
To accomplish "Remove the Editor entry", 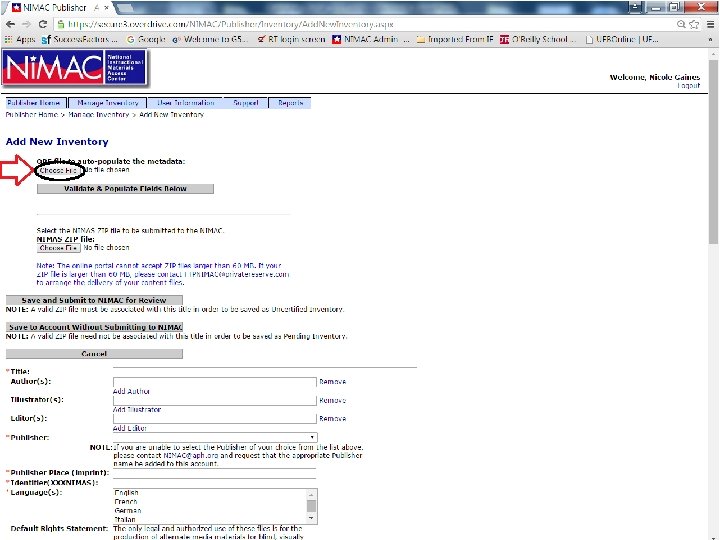I will tap(332, 419).
